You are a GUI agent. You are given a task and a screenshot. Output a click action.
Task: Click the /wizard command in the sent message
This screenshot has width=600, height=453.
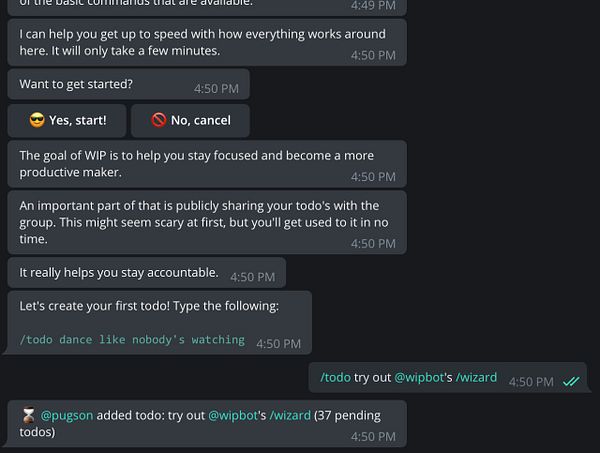pos(476,378)
